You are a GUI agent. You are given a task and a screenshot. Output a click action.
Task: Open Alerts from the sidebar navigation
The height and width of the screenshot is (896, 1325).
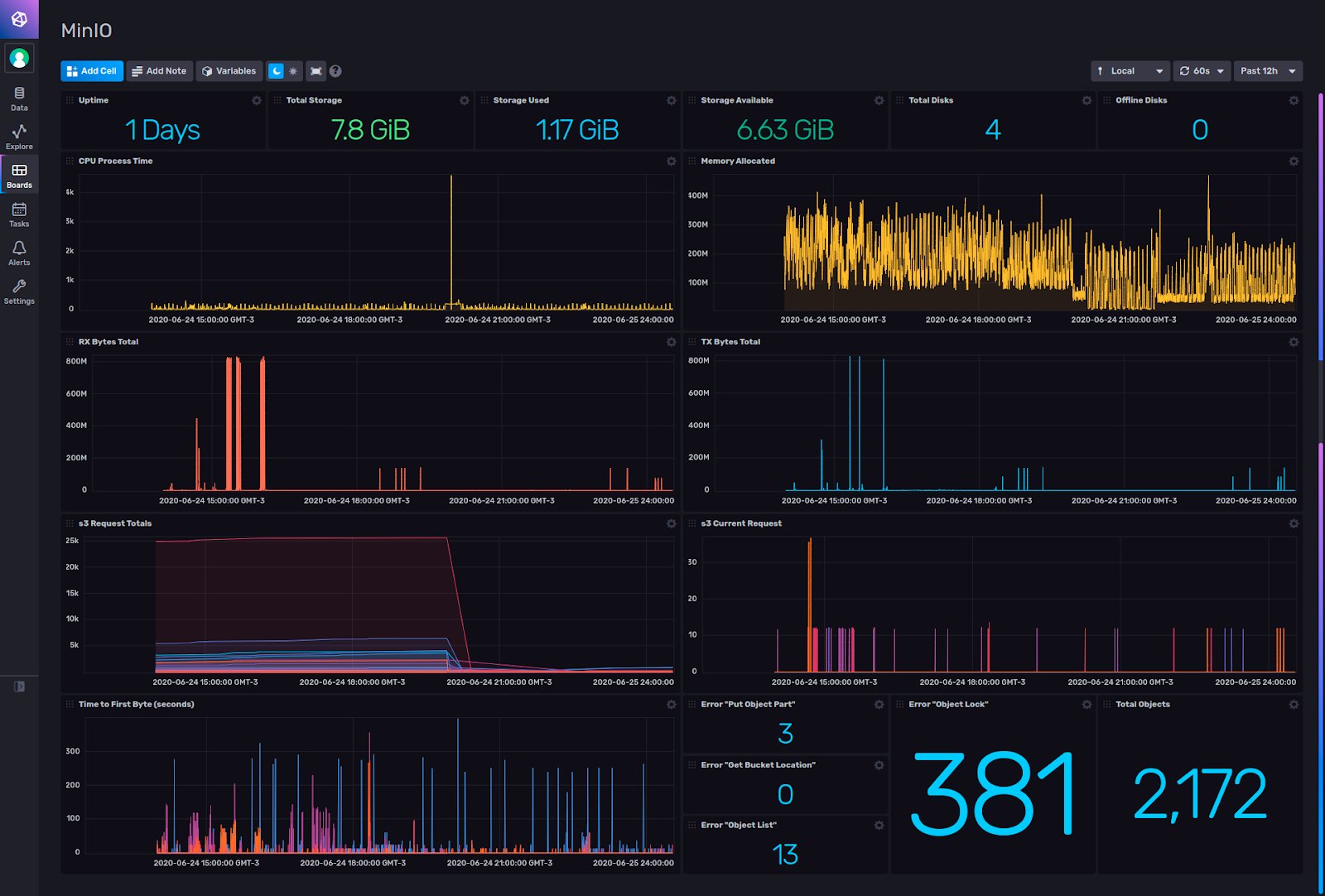pos(19,253)
